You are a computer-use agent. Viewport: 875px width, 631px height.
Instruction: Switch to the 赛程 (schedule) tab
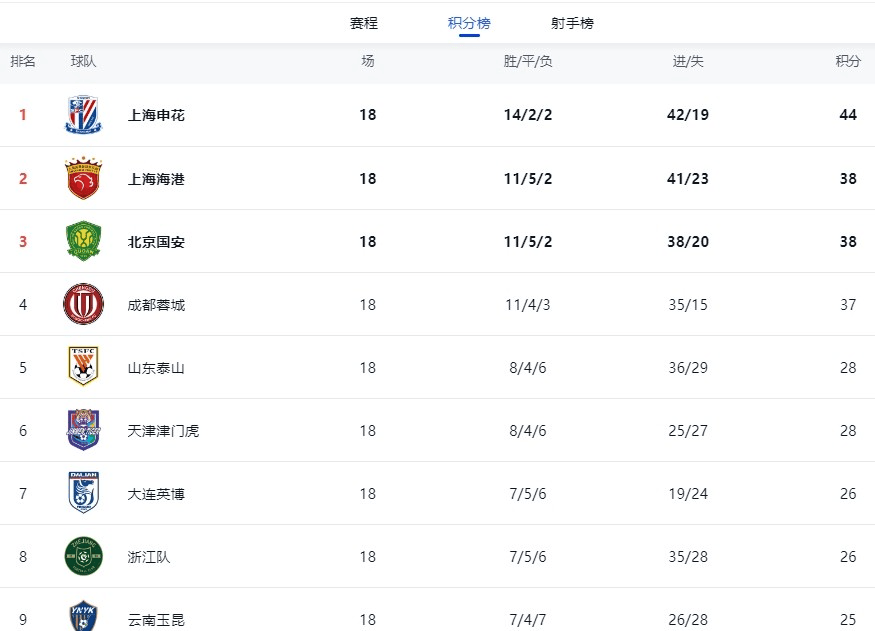[364, 23]
